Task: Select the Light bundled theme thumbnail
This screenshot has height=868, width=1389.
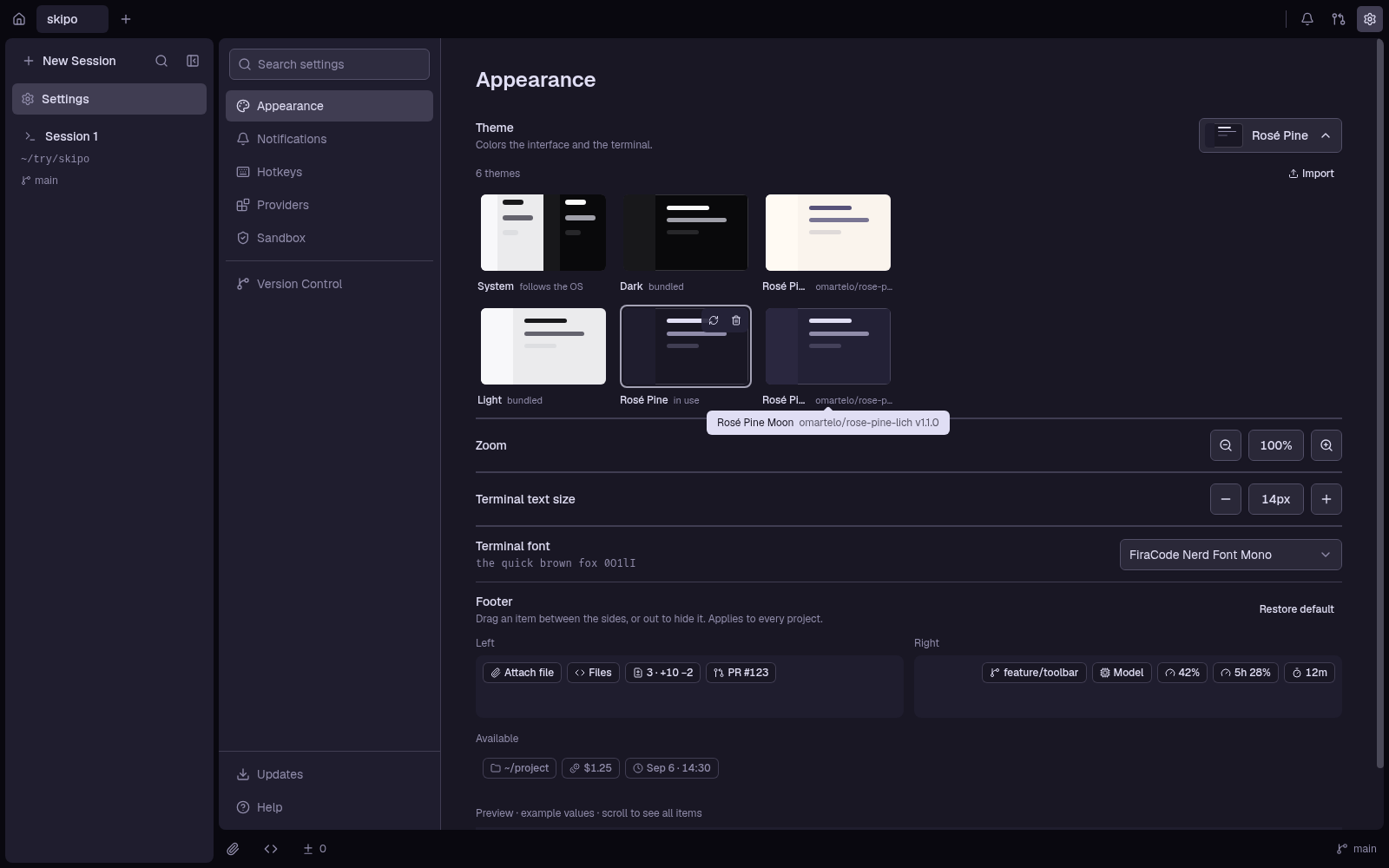Action: 543,346
